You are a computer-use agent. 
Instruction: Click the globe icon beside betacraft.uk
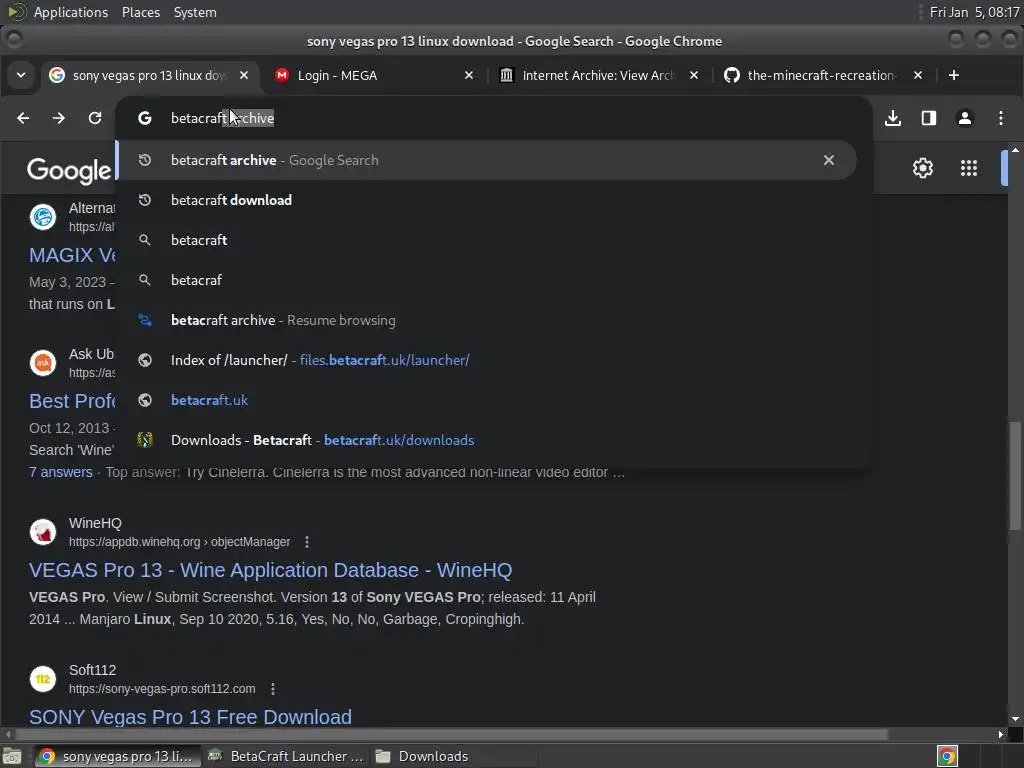[145, 400]
